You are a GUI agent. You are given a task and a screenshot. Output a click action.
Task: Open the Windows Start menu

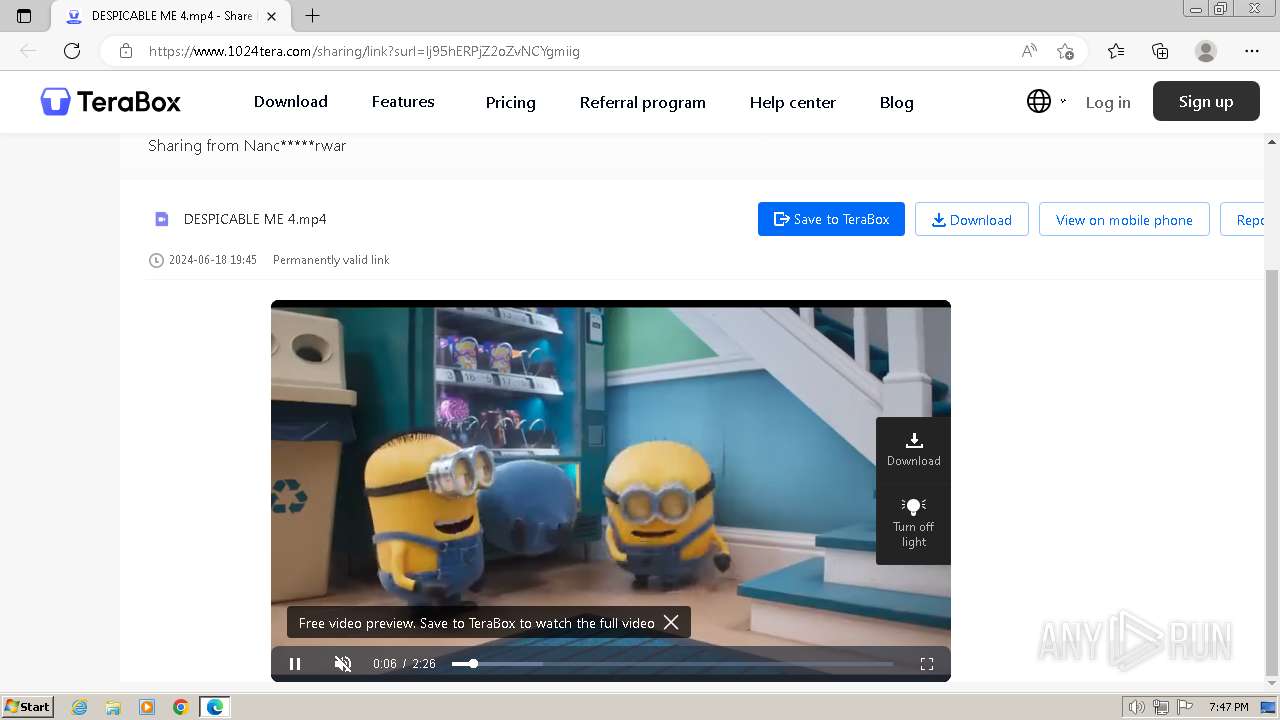tap(27, 706)
